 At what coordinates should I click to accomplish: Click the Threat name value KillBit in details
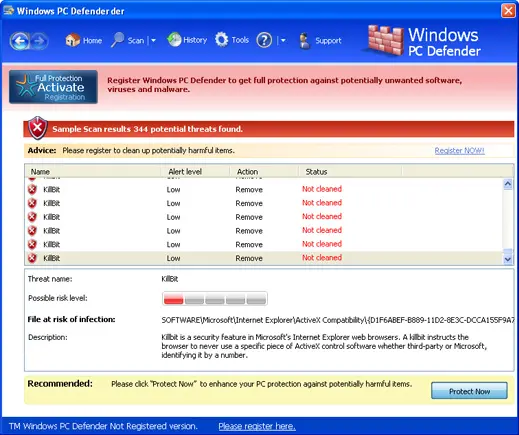(170, 279)
